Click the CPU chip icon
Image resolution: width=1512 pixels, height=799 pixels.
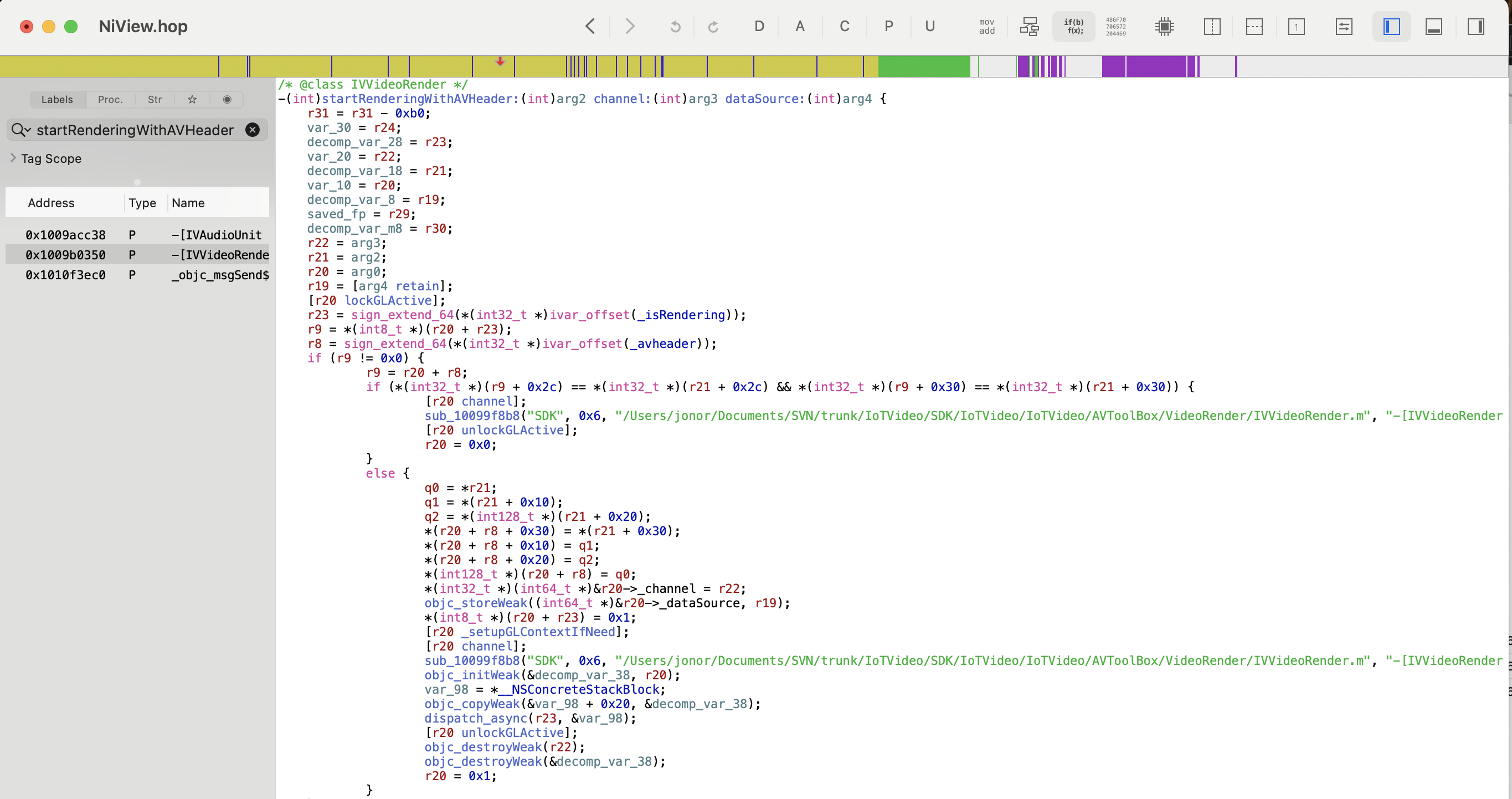[1164, 27]
